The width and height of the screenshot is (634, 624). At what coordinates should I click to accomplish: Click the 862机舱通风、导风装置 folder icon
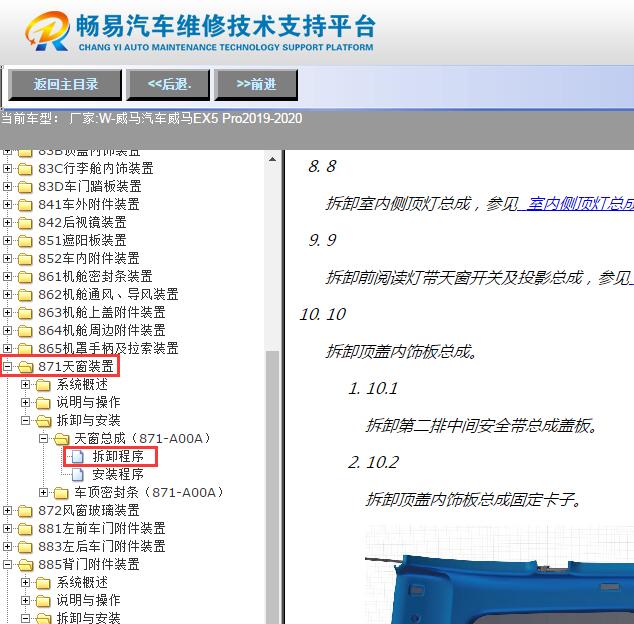click(25, 295)
